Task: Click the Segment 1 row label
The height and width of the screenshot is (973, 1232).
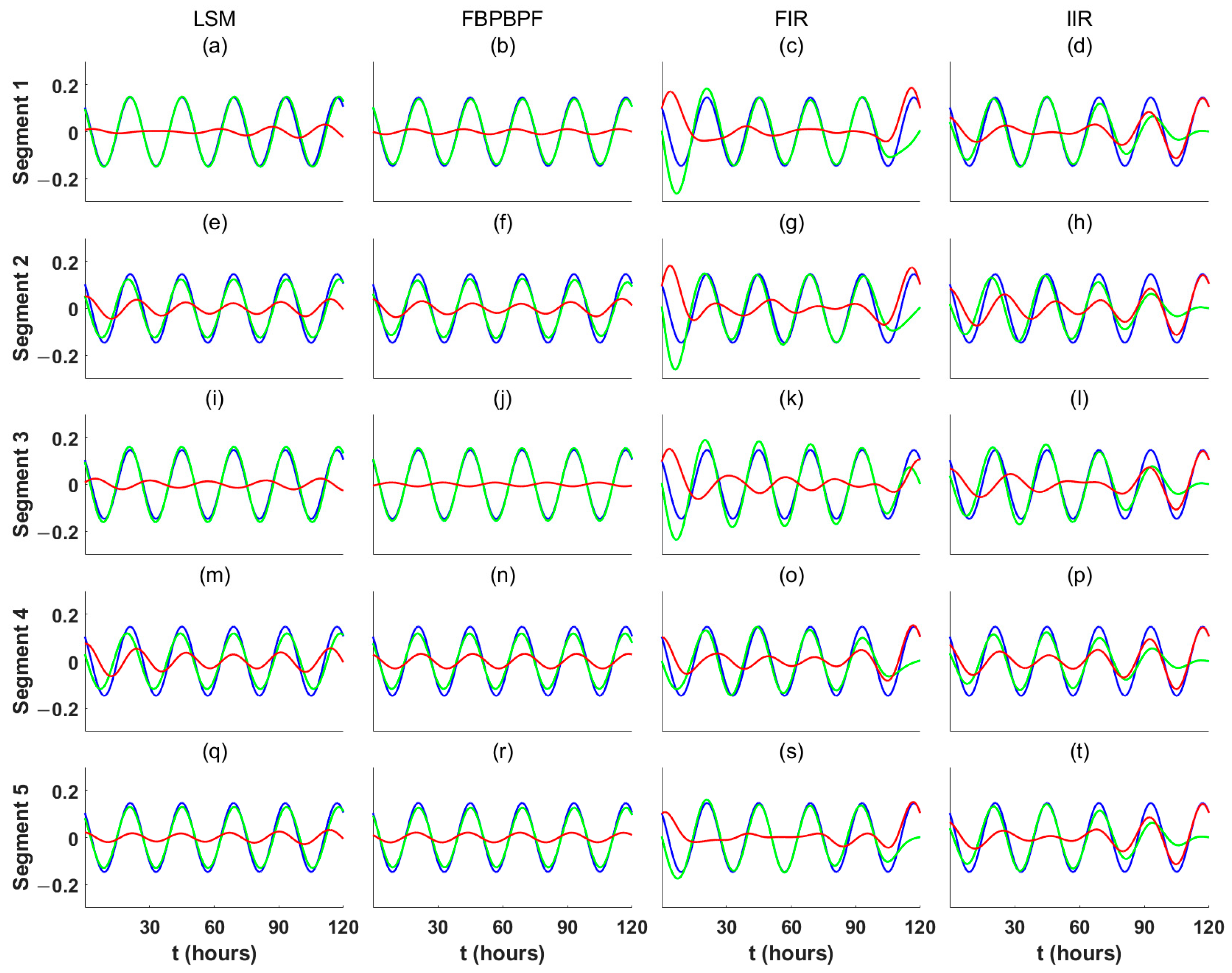Action: point(21,132)
